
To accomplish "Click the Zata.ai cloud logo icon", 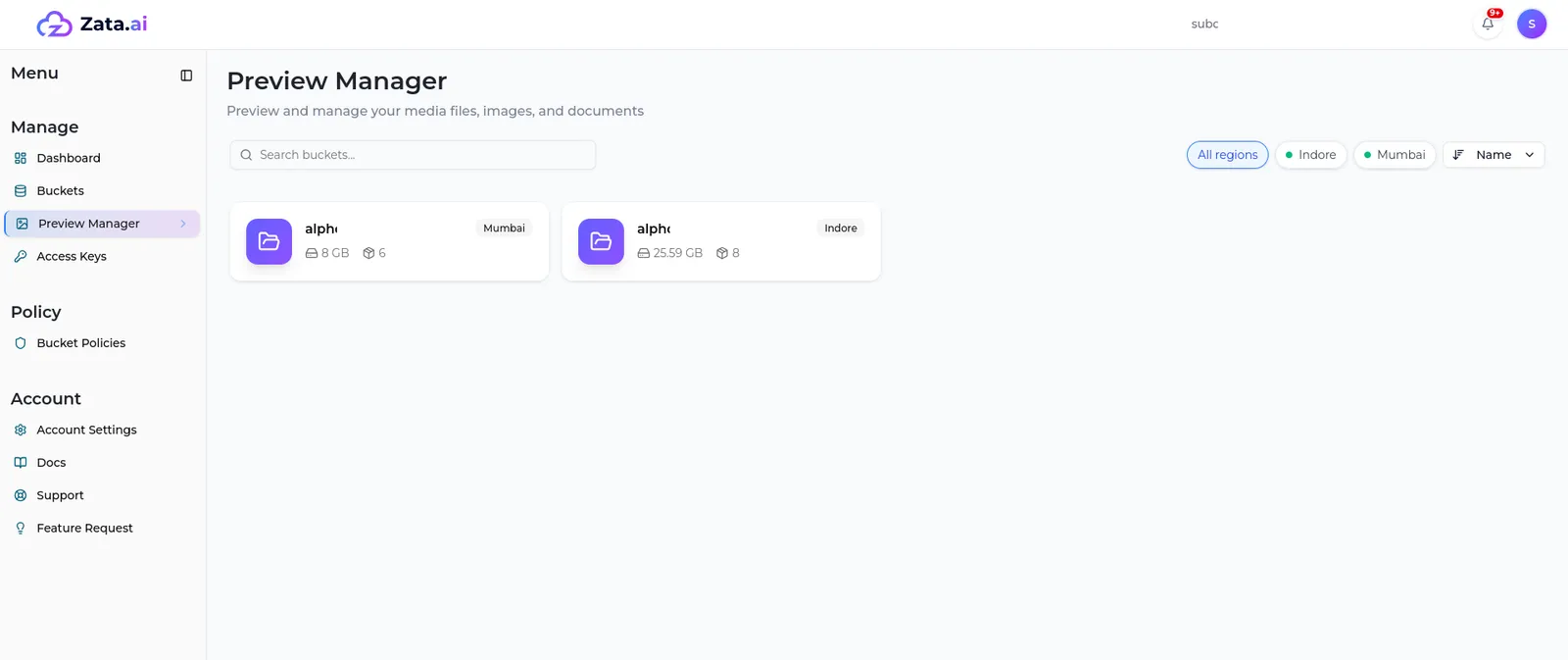I will (54, 24).
